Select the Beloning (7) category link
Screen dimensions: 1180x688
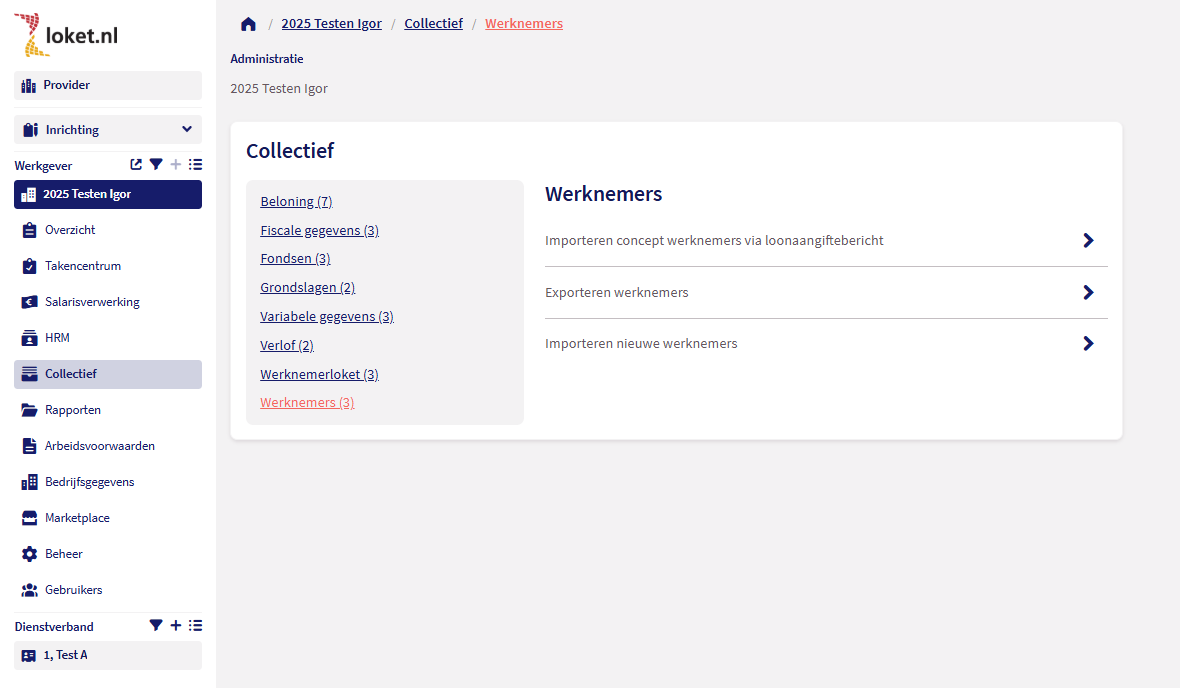click(296, 202)
